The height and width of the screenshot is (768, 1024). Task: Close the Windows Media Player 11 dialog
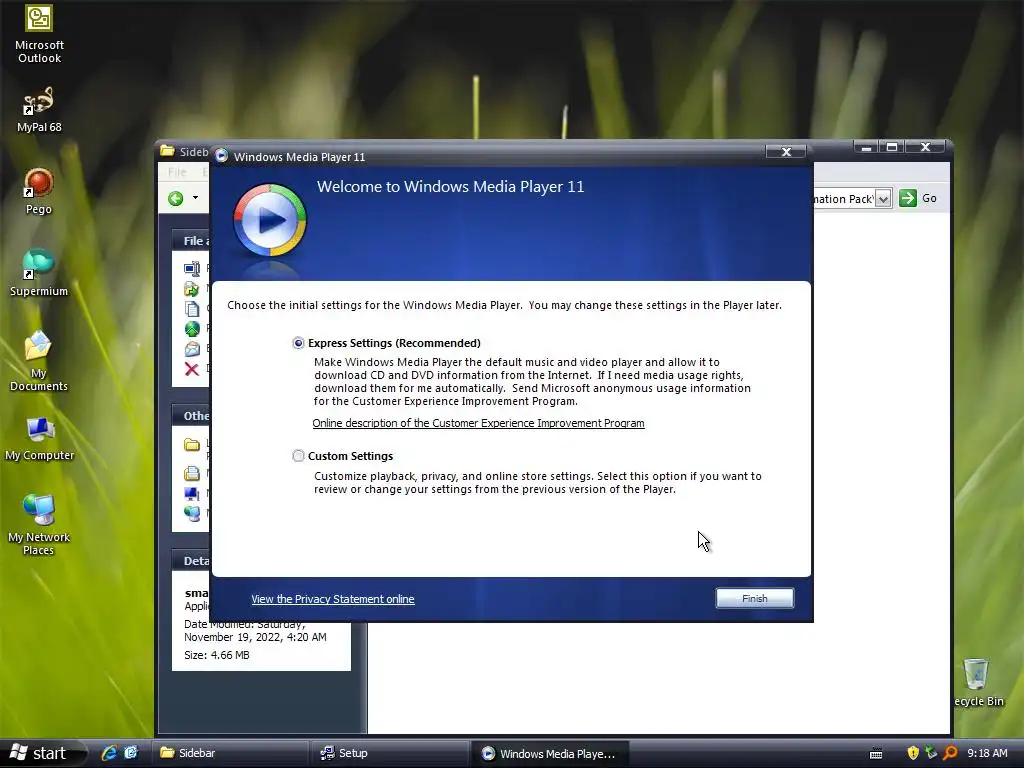[786, 152]
